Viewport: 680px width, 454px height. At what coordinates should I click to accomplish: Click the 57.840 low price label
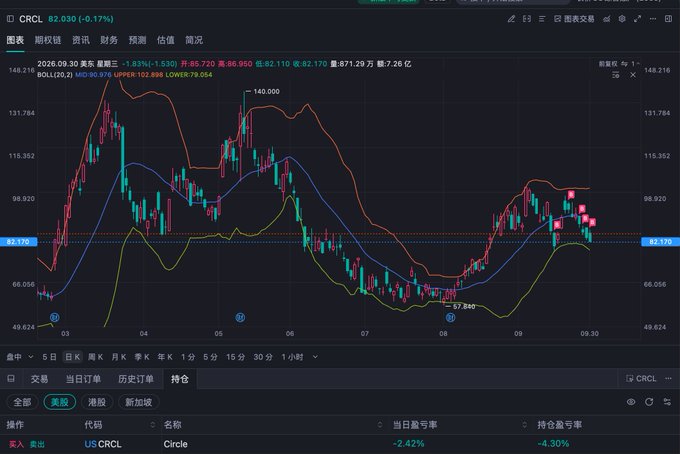tap(464, 307)
